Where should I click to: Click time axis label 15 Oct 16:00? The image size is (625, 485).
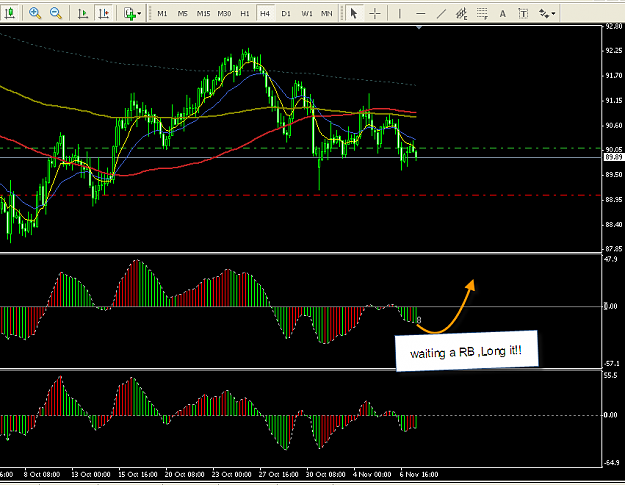click(x=138, y=475)
